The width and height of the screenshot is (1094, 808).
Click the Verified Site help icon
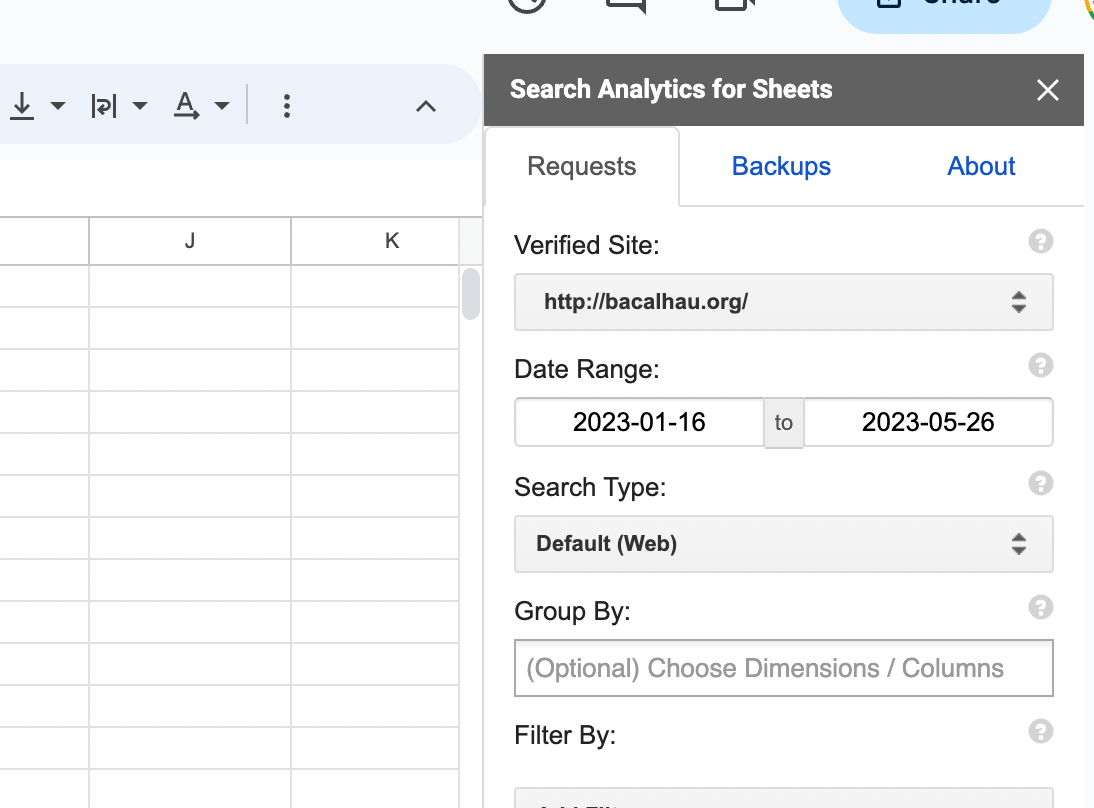[1040, 241]
